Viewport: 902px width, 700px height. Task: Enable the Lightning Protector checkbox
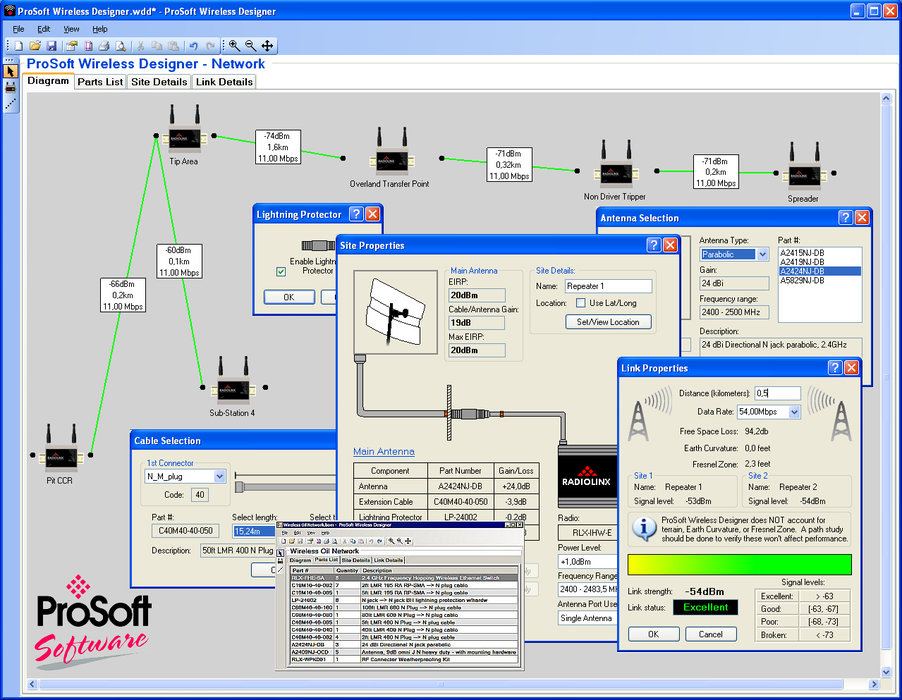[280, 272]
